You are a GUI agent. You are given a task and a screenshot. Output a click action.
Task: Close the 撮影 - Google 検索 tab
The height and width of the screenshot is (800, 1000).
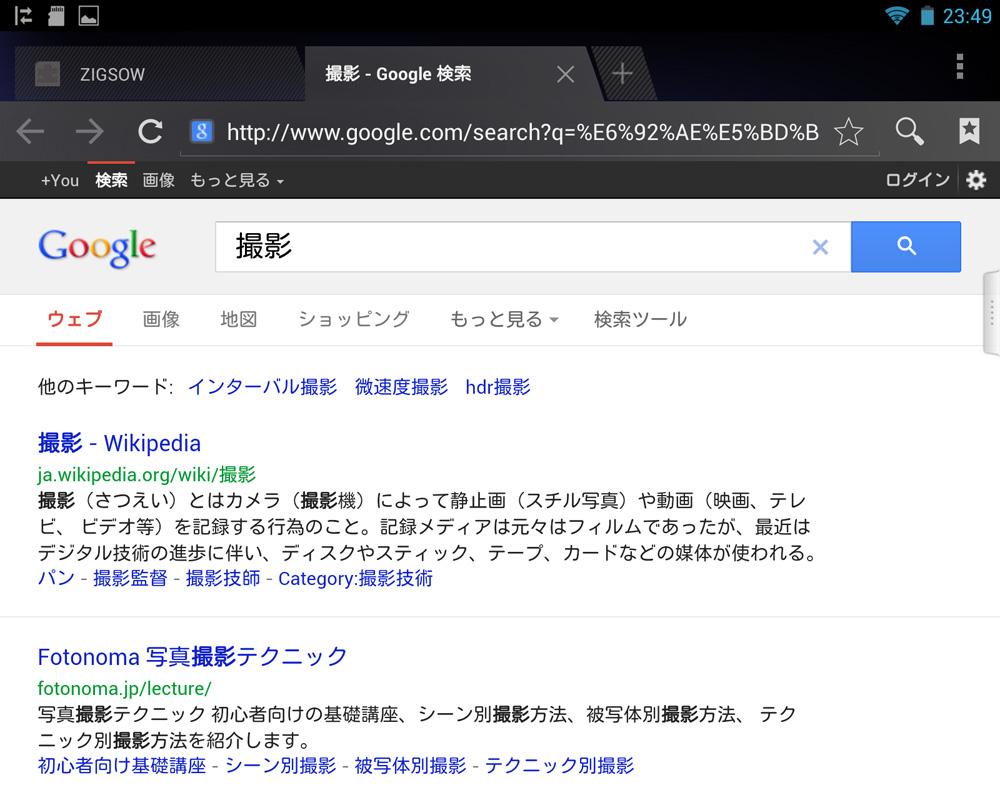point(565,75)
